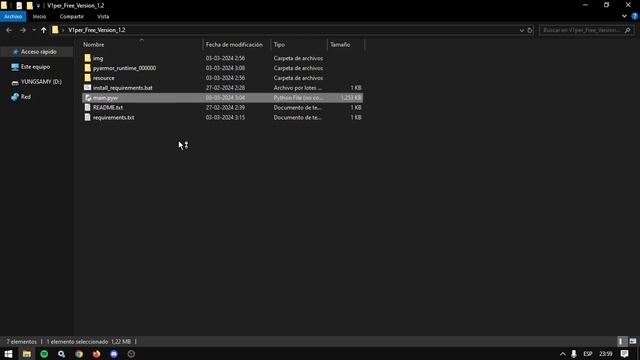Select the install_requirements.bat file name
The image size is (640, 360).
(x=122, y=88)
